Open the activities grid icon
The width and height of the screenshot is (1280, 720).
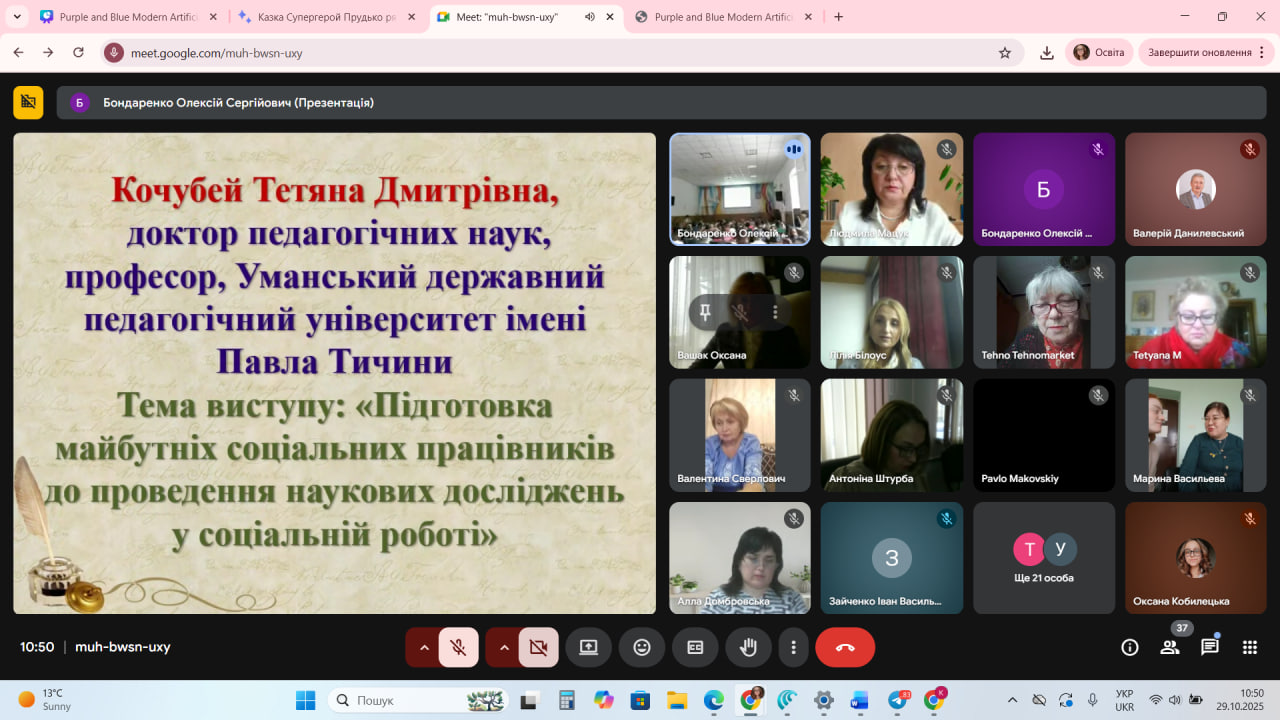[x=1249, y=647]
